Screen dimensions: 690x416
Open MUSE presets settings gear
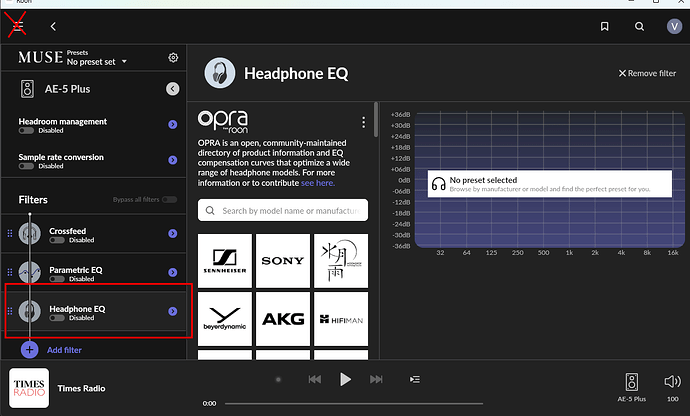pyautogui.click(x=173, y=58)
